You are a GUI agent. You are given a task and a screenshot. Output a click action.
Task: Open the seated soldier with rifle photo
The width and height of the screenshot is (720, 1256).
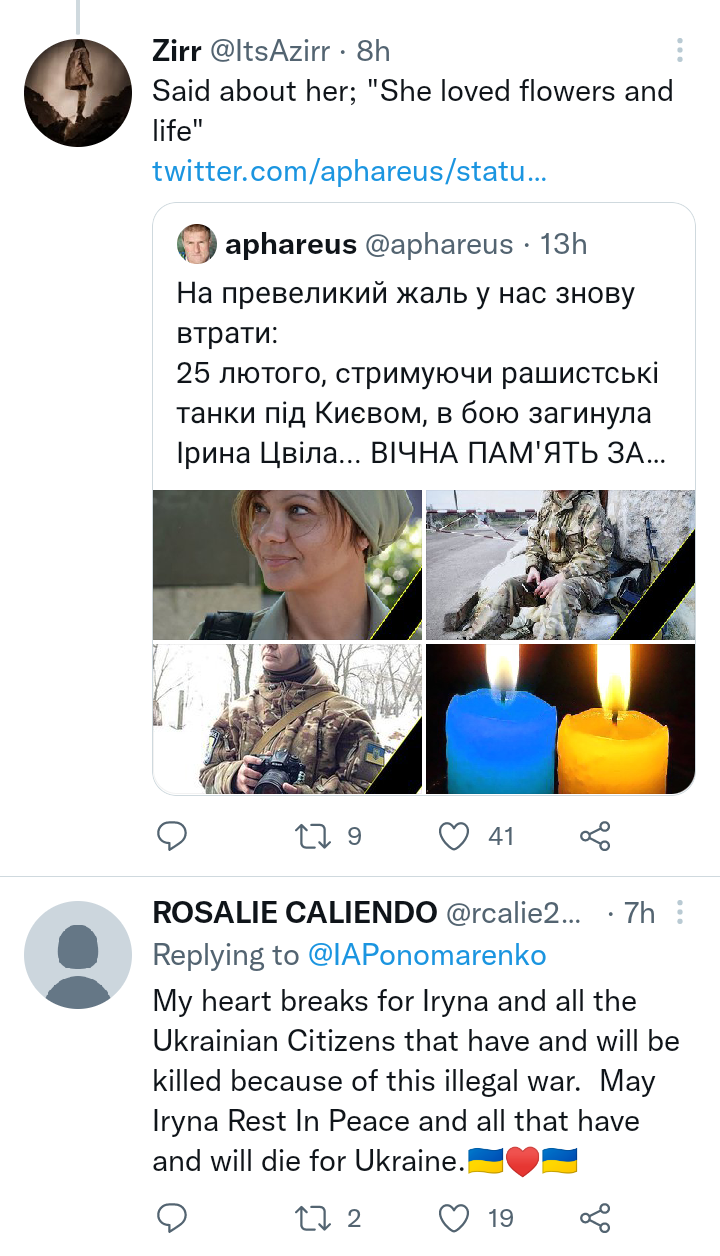click(x=560, y=565)
